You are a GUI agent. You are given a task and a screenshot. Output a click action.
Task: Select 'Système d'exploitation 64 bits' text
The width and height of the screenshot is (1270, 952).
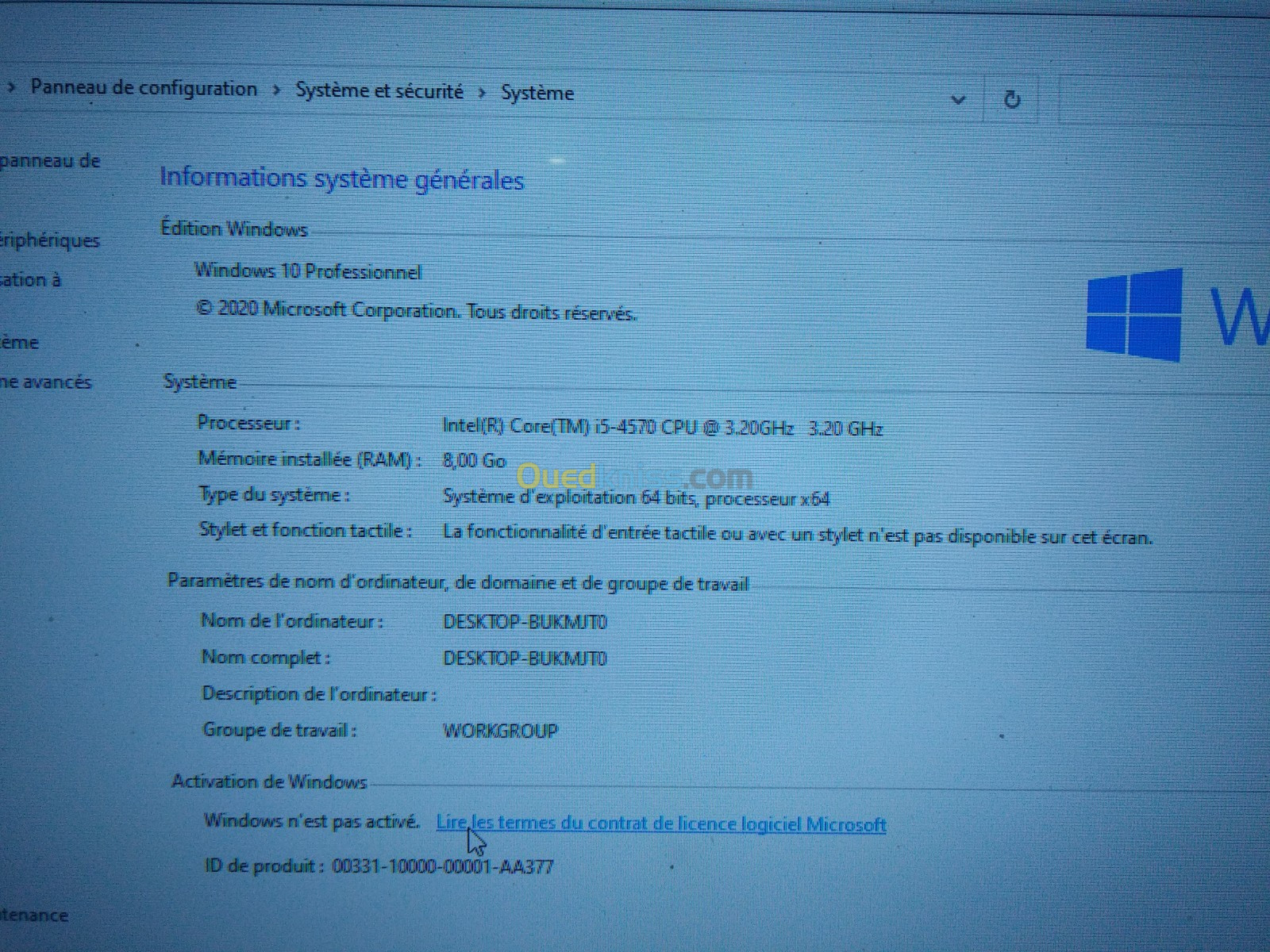pyautogui.click(x=570, y=497)
